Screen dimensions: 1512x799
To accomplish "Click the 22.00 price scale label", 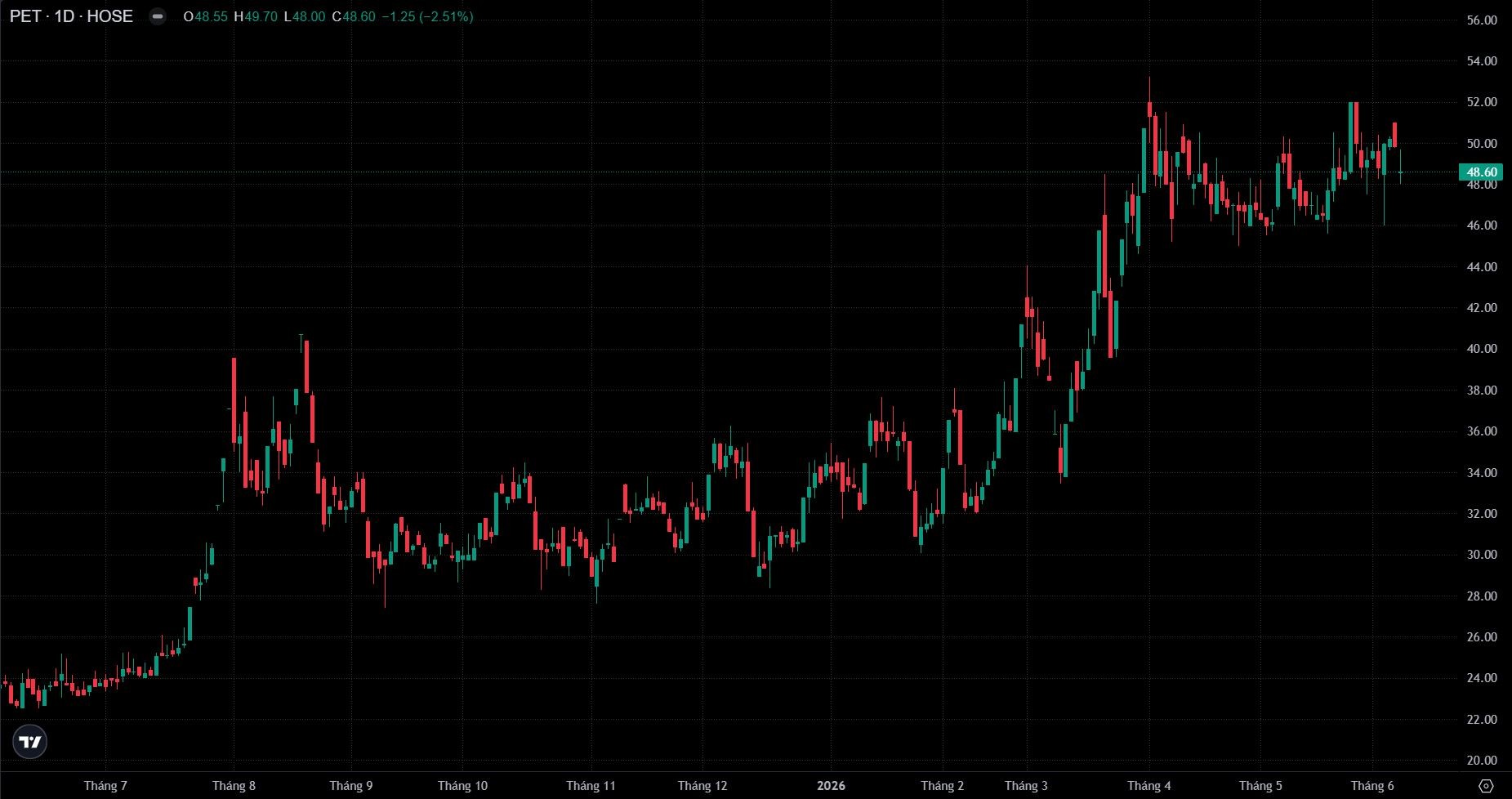I will (x=1482, y=720).
